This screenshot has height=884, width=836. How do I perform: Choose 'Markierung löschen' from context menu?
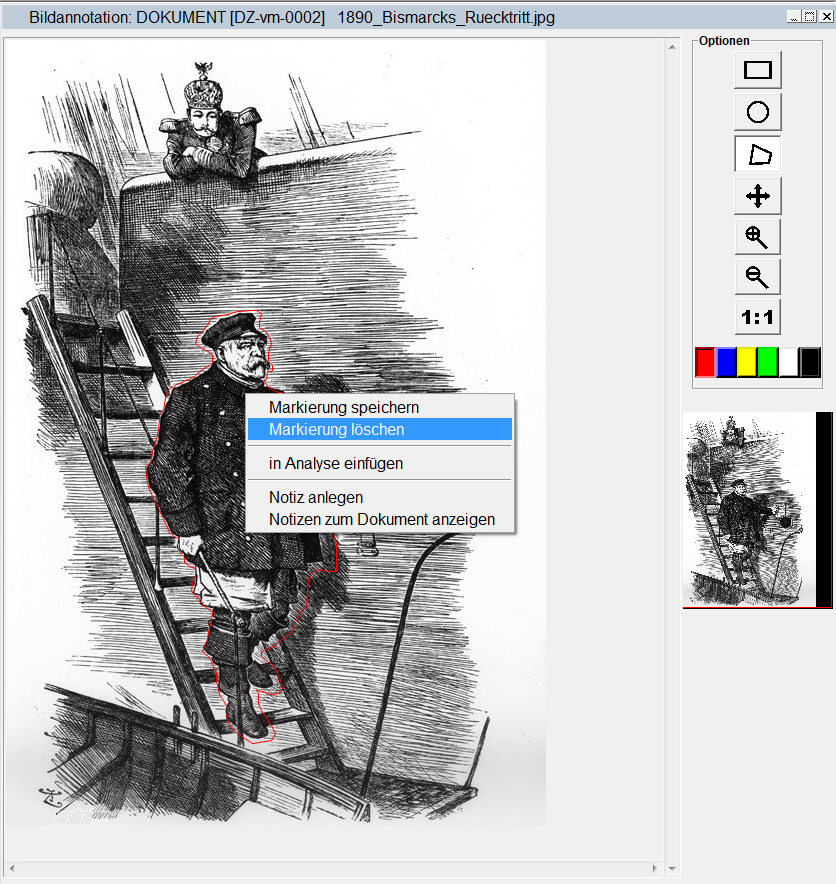point(337,429)
